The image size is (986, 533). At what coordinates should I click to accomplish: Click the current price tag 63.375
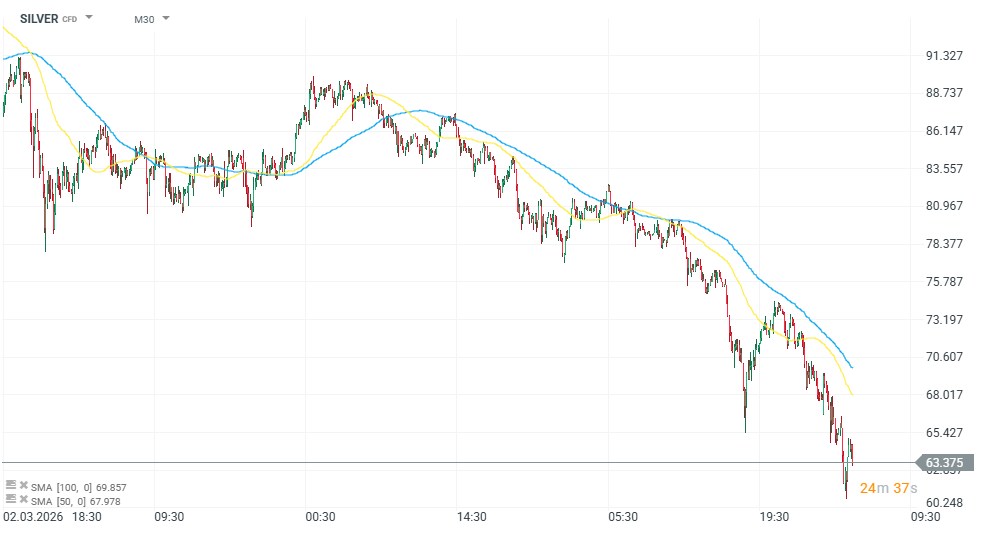click(x=943, y=462)
